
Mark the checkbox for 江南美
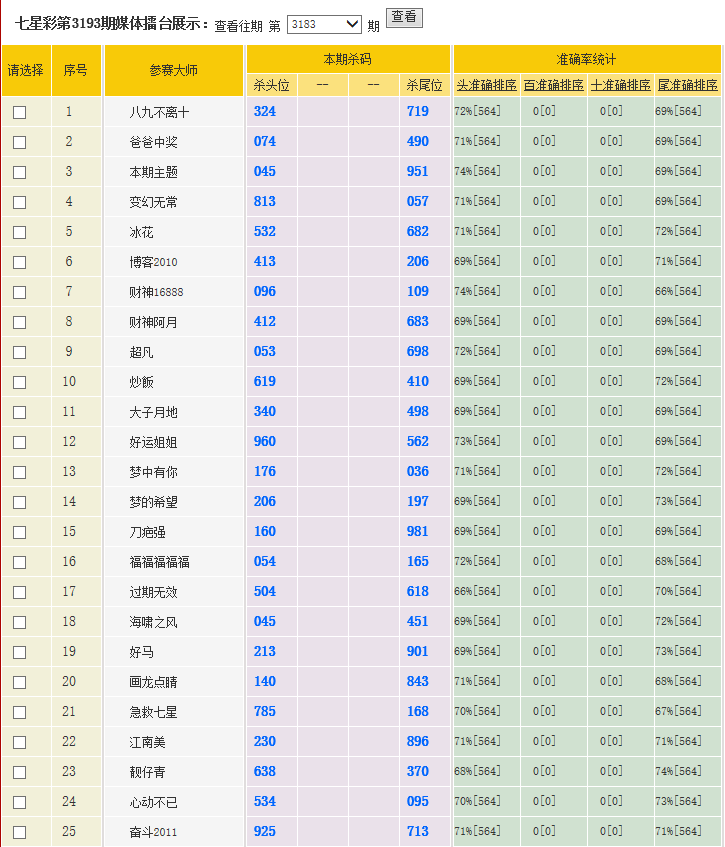pos(19,742)
